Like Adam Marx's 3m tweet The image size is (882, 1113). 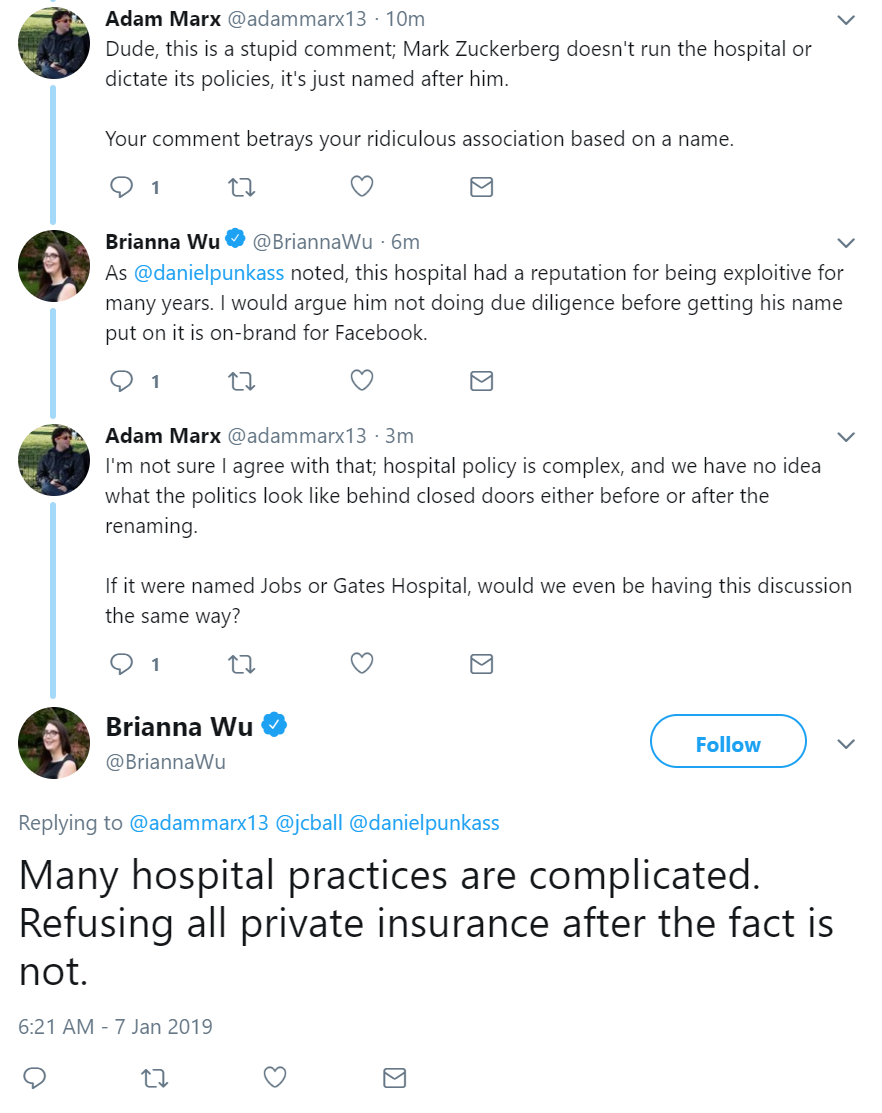tap(362, 663)
